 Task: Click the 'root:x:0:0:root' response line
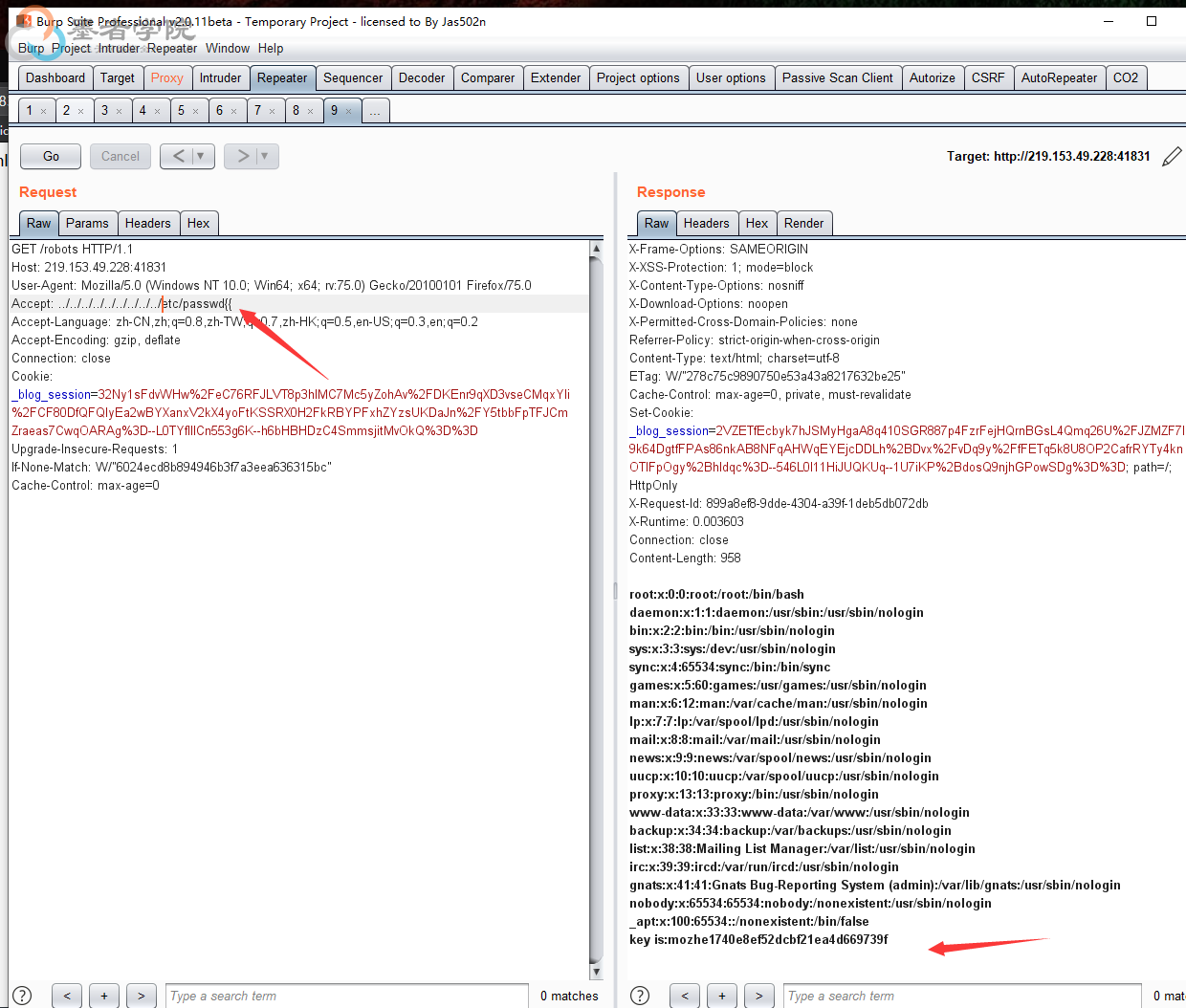coord(716,595)
